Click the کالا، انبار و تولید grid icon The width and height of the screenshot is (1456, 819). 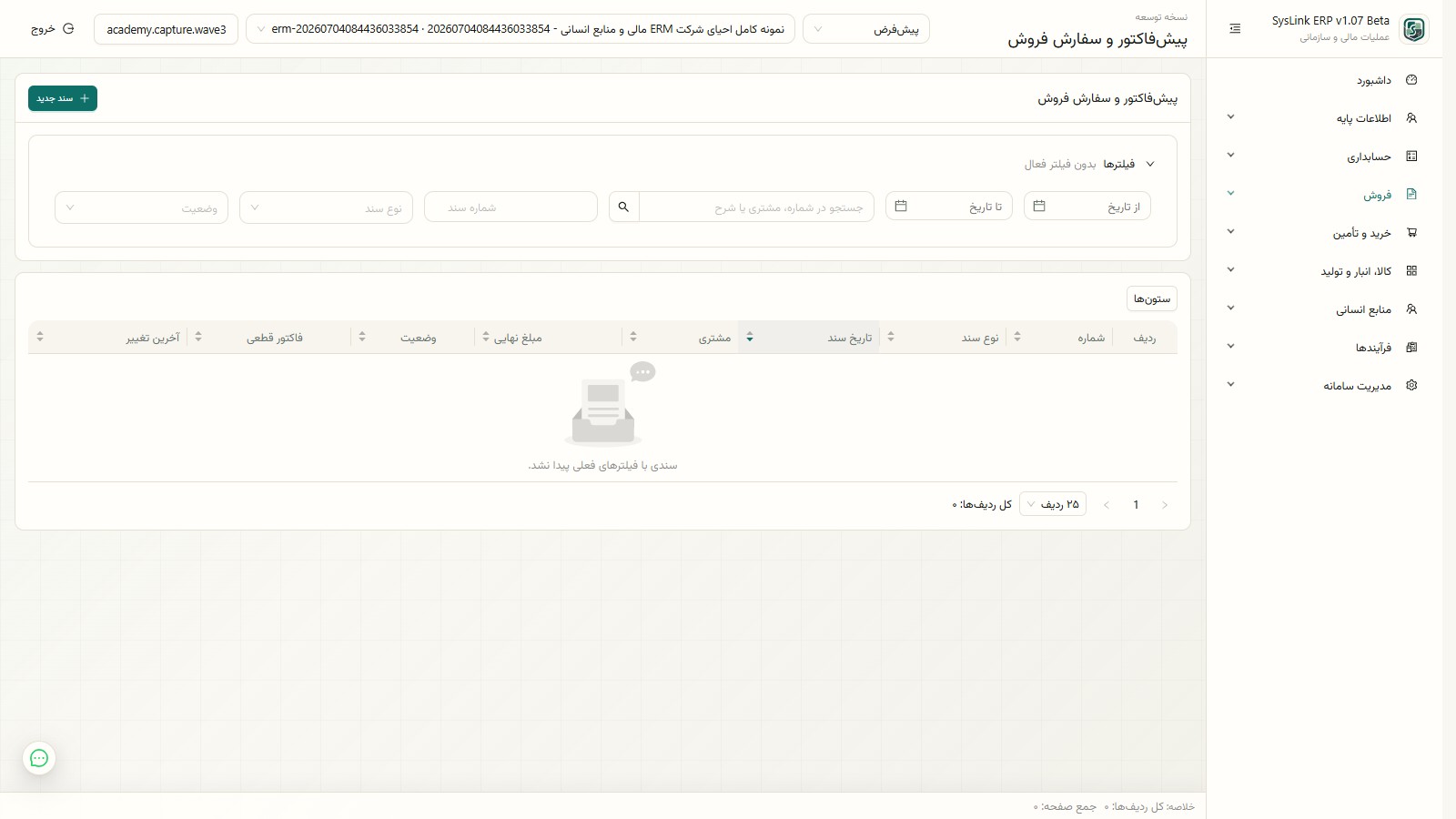(1411, 271)
